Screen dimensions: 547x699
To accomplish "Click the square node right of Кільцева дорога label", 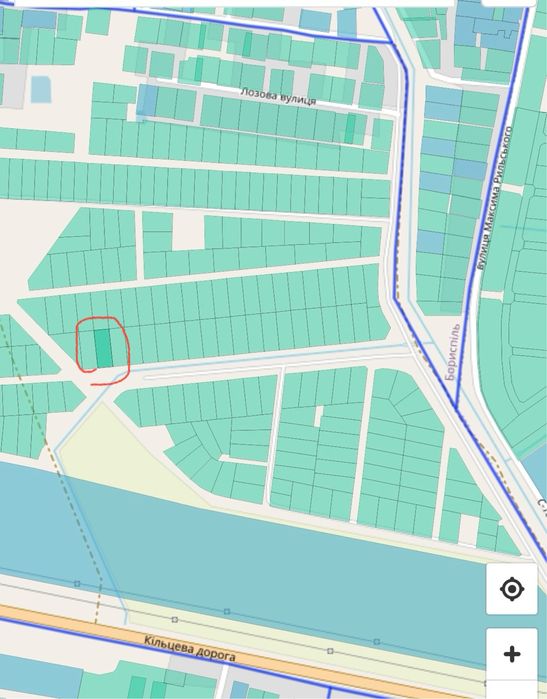I will tap(330, 651).
